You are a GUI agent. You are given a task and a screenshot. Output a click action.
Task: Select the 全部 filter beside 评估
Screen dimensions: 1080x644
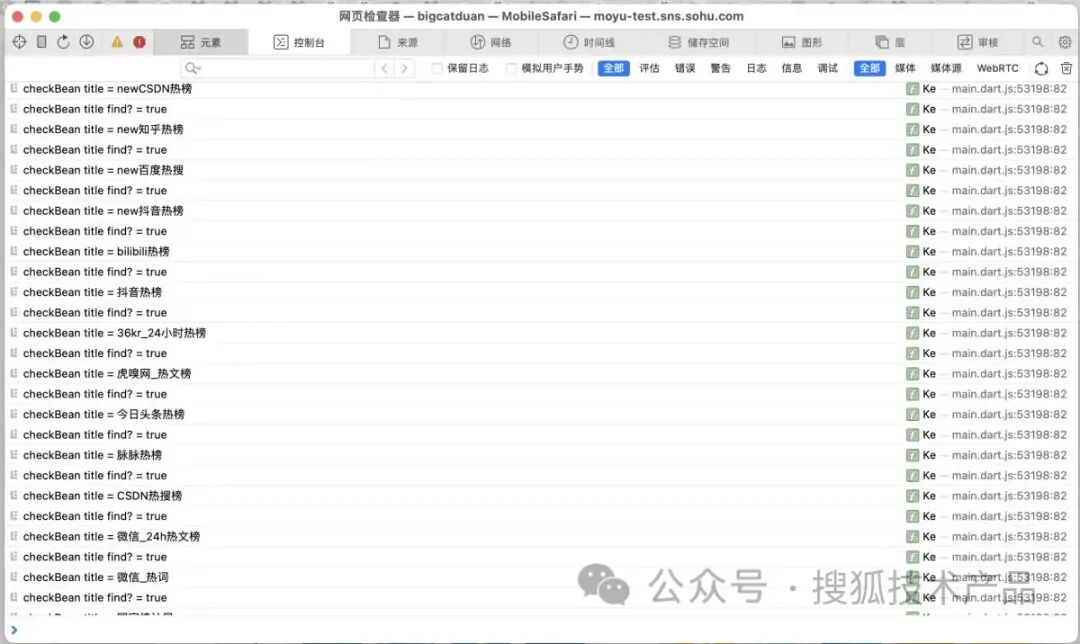coord(614,68)
